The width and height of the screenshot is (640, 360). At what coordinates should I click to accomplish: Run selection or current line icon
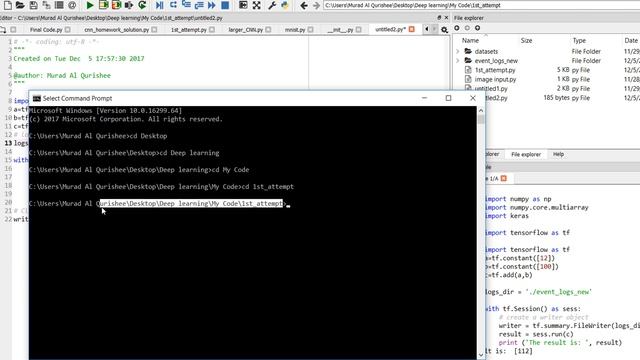click(x=129, y=5)
